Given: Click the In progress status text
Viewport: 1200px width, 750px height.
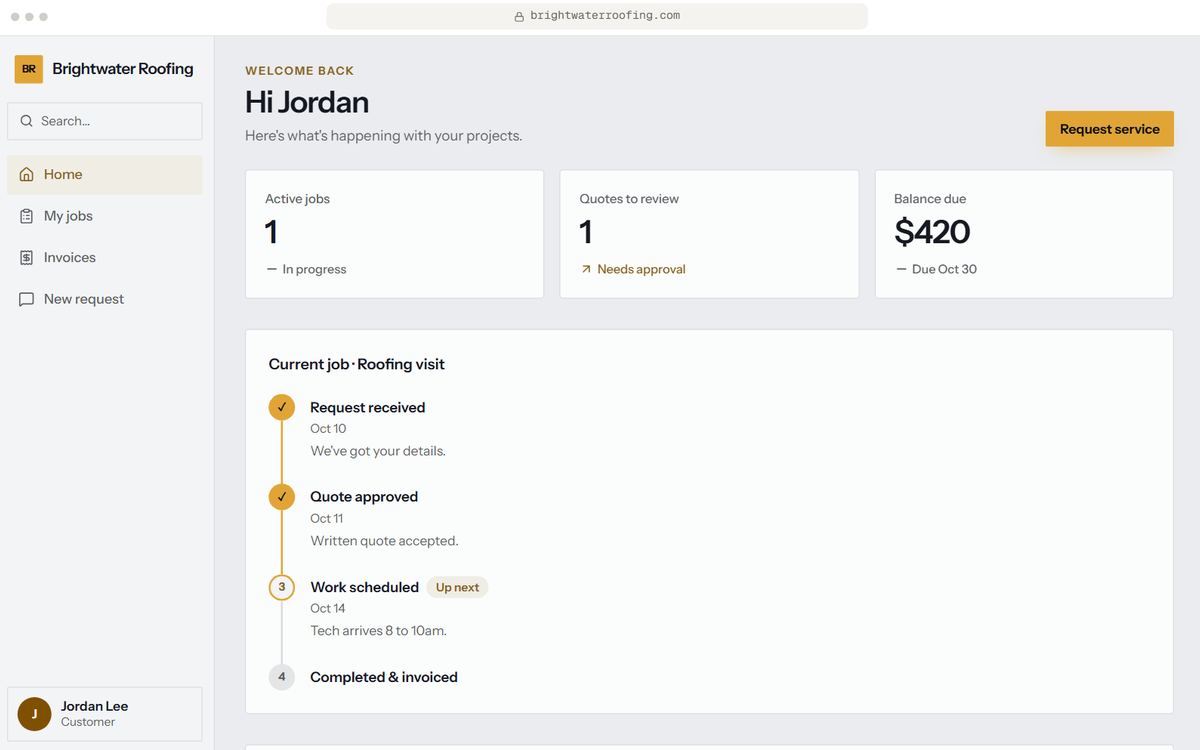Looking at the screenshot, I should tap(314, 269).
